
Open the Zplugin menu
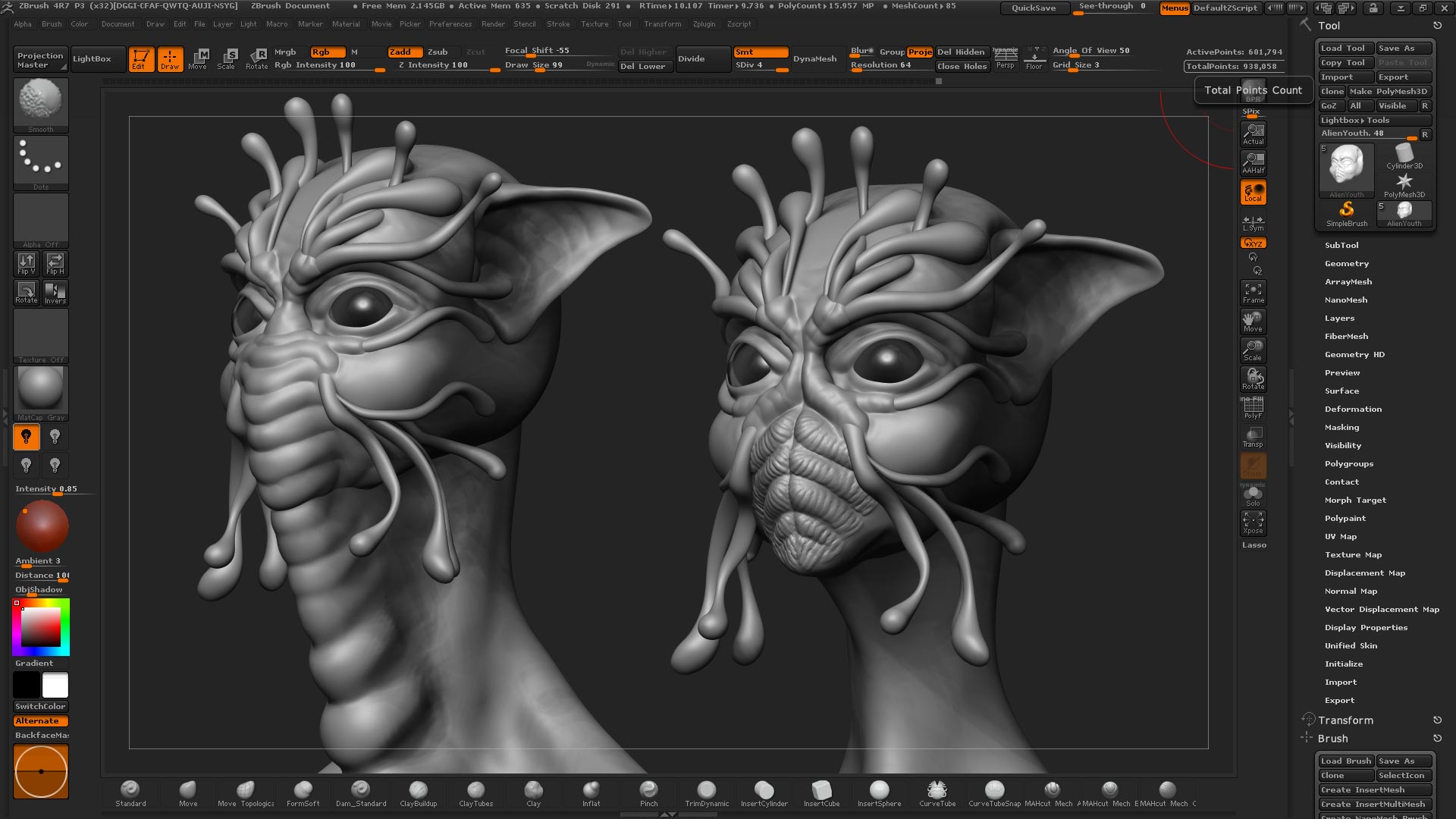point(704,24)
